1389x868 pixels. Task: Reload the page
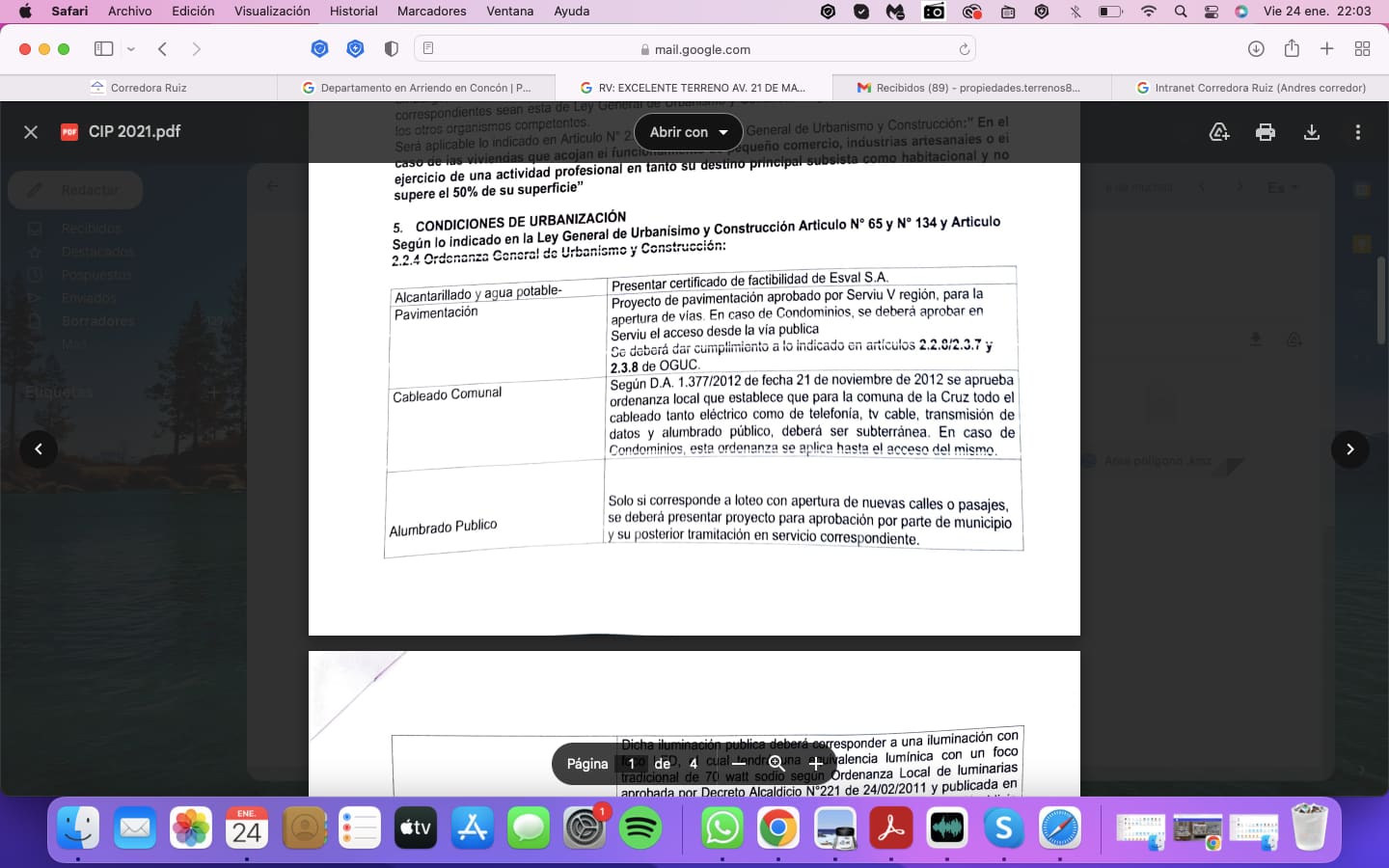pyautogui.click(x=964, y=49)
